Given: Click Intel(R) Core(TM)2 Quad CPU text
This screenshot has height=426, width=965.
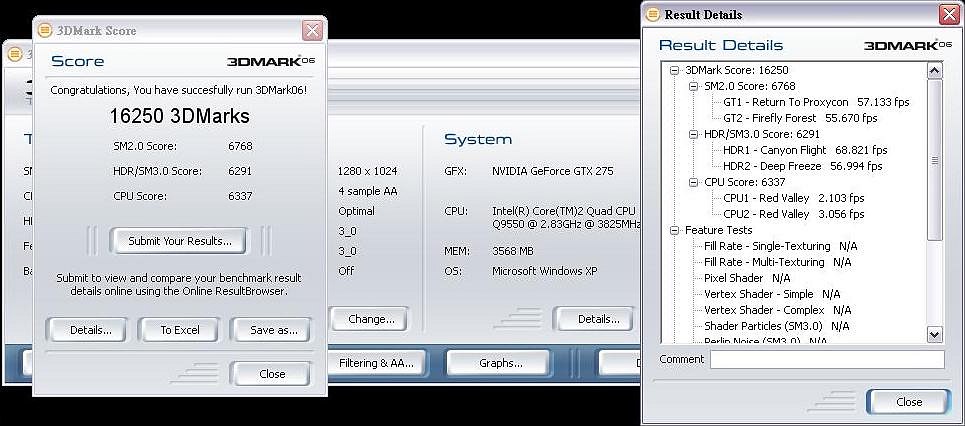Looking at the screenshot, I should [x=564, y=211].
